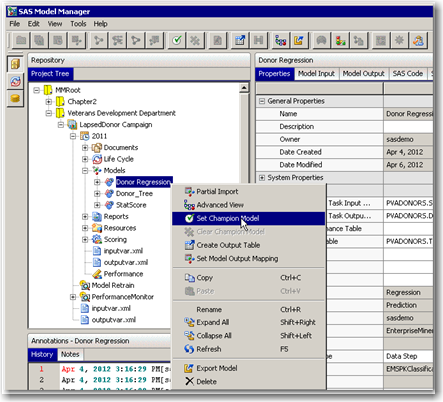Viewport: 443px width, 402px height.
Task: Click the Reports node icon
Action: pyautogui.click(x=97, y=217)
